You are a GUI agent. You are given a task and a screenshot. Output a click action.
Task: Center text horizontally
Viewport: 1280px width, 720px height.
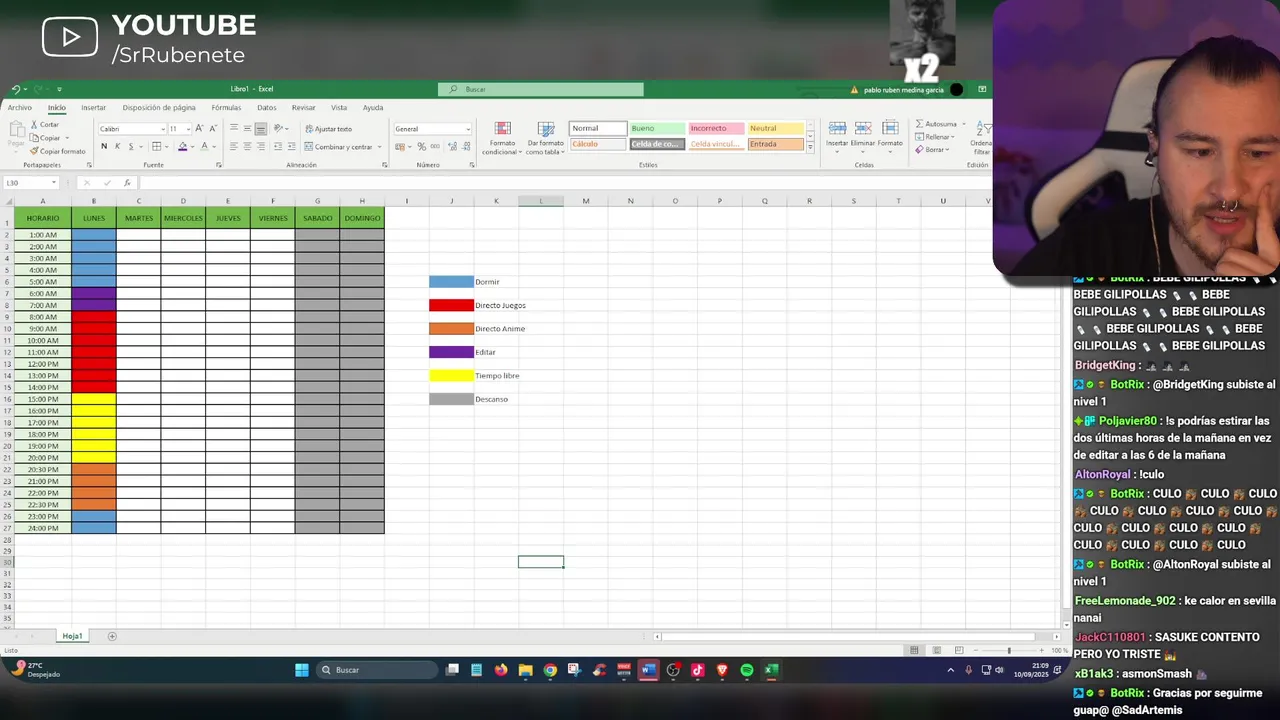(x=247, y=147)
